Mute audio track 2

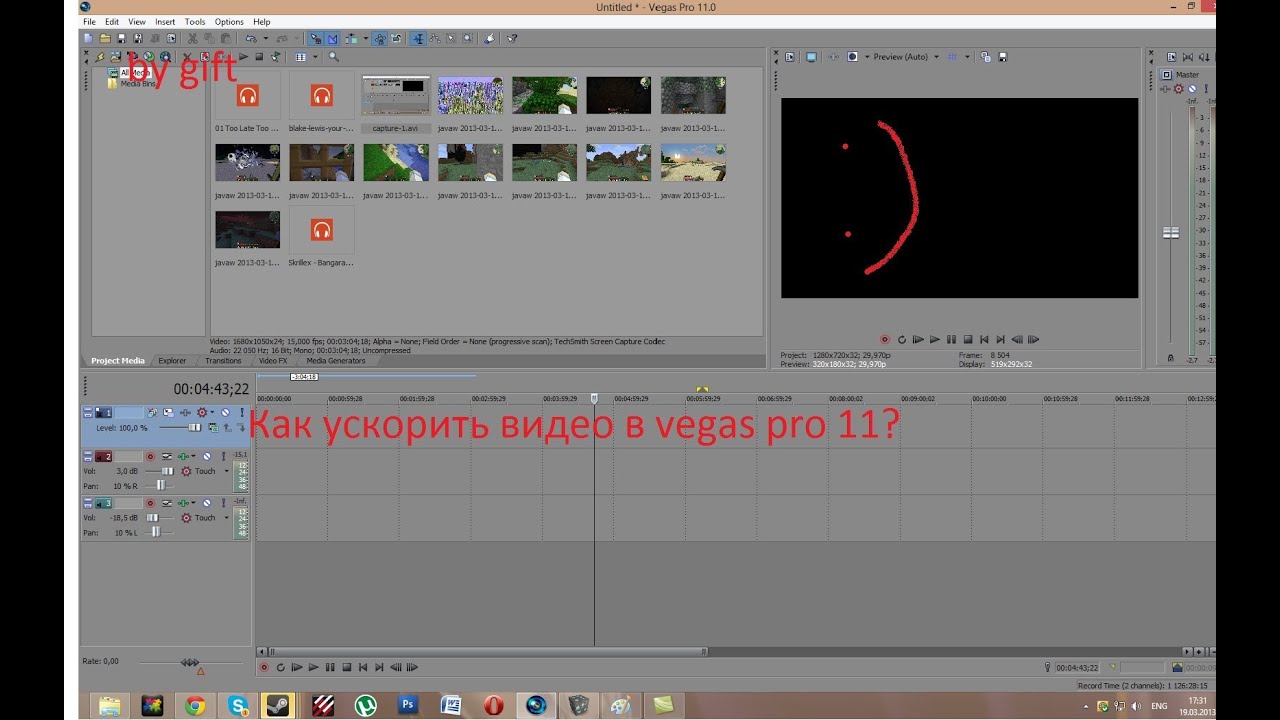coord(207,456)
